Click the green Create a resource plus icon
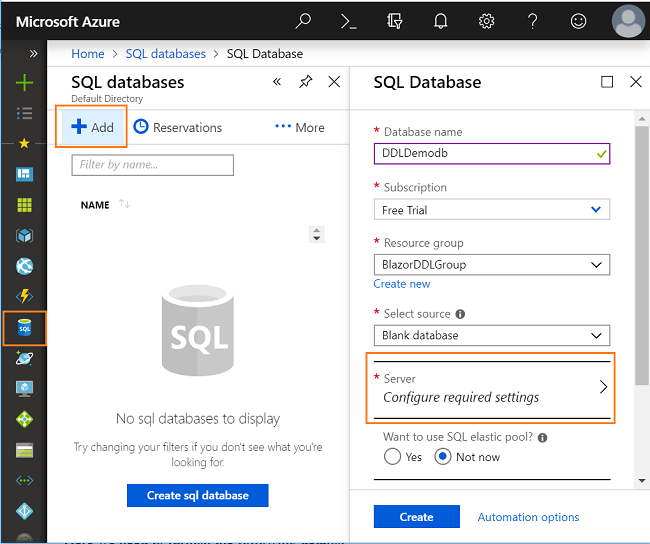Screen dimensions: 650x544 point(24,83)
